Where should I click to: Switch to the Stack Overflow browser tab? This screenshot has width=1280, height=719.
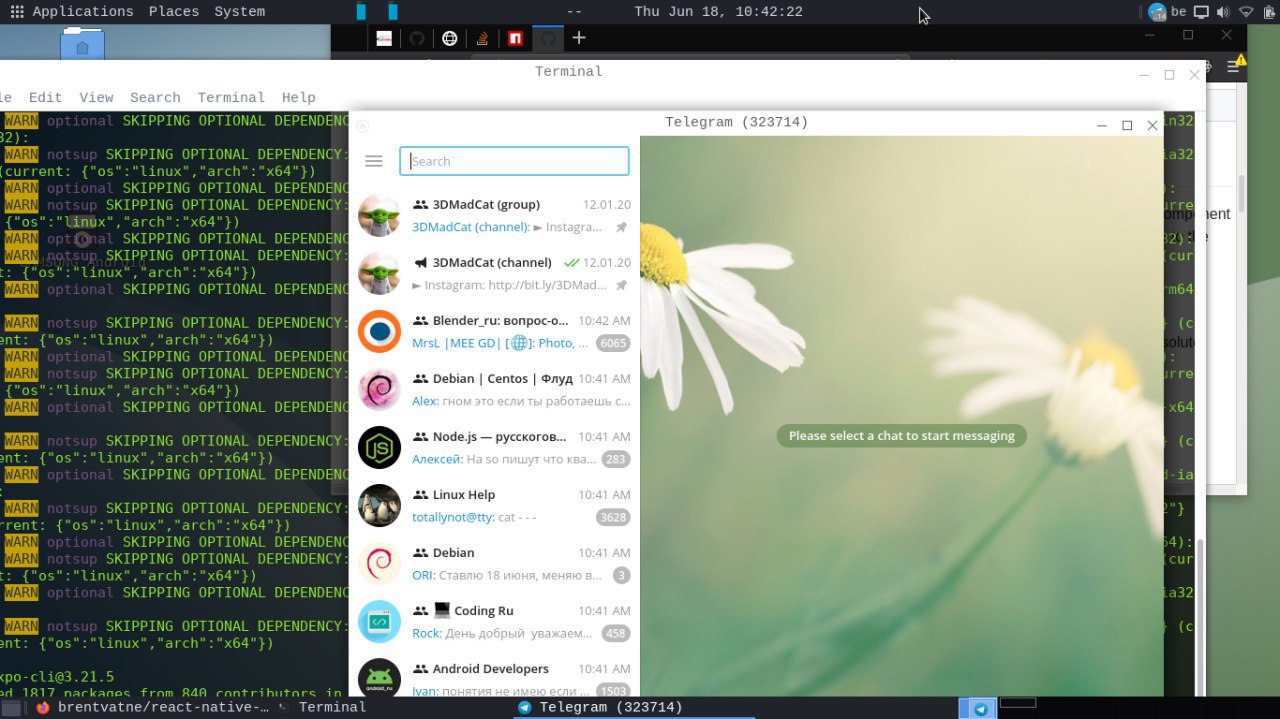pos(482,38)
